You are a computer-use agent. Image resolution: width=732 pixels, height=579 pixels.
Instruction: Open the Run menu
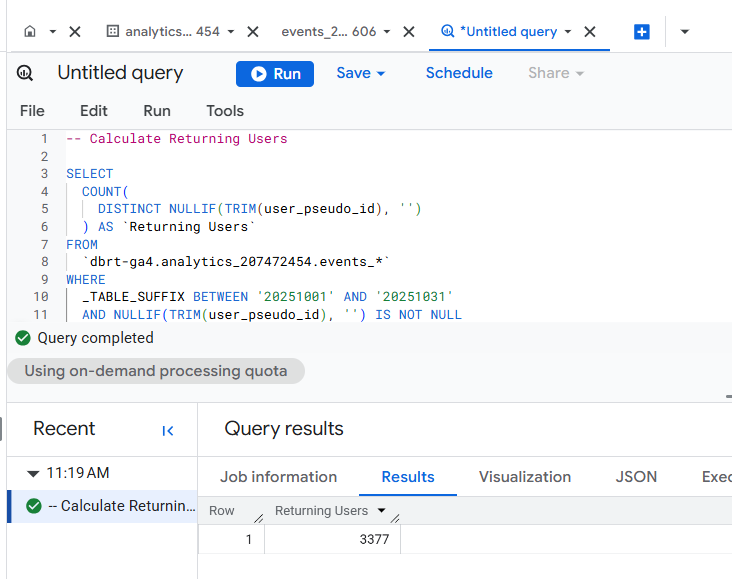coord(157,111)
